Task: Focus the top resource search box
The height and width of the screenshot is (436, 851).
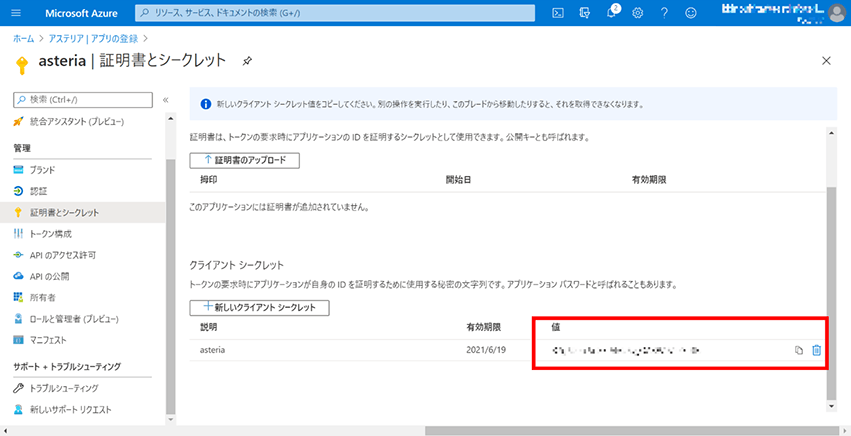Action: pyautogui.click(x=335, y=13)
